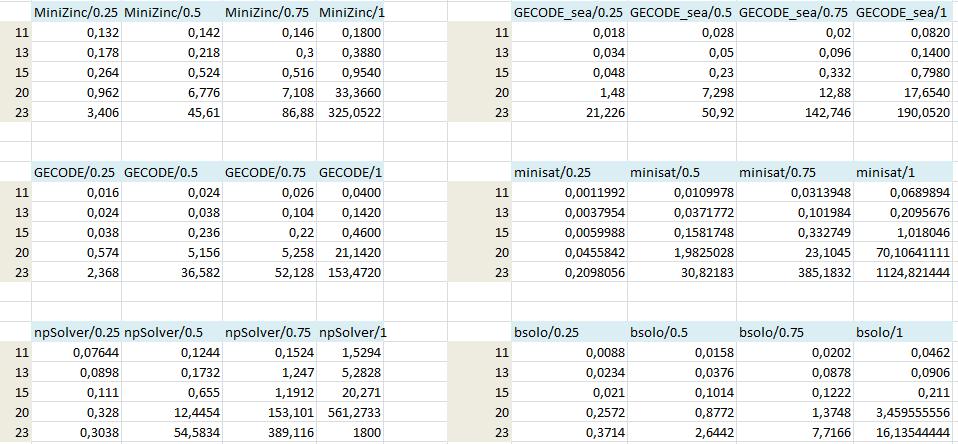Select the cell containing 190,0520
Screen dimensions: 958x444
click(x=904, y=112)
